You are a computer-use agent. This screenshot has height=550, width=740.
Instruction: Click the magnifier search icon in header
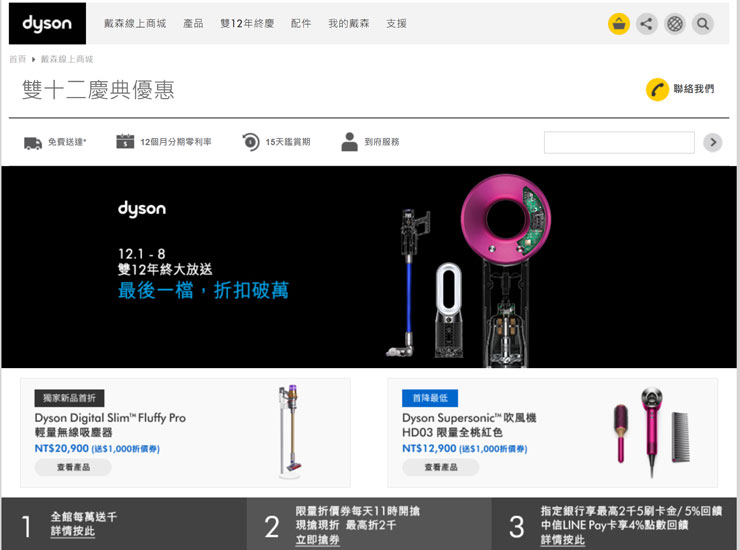coord(703,24)
